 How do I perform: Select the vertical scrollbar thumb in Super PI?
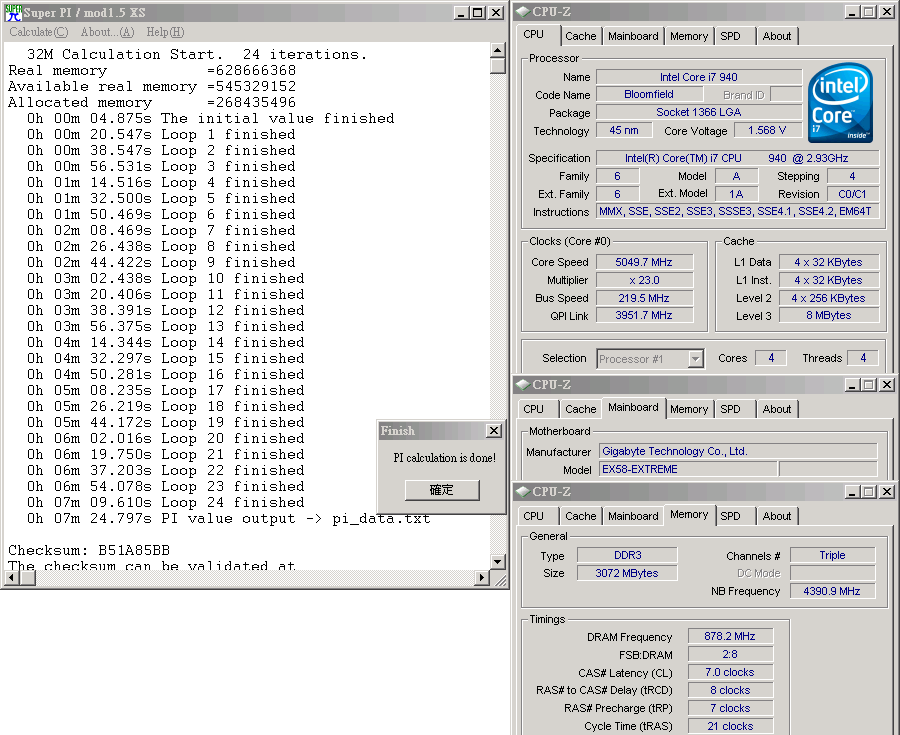[x=498, y=66]
